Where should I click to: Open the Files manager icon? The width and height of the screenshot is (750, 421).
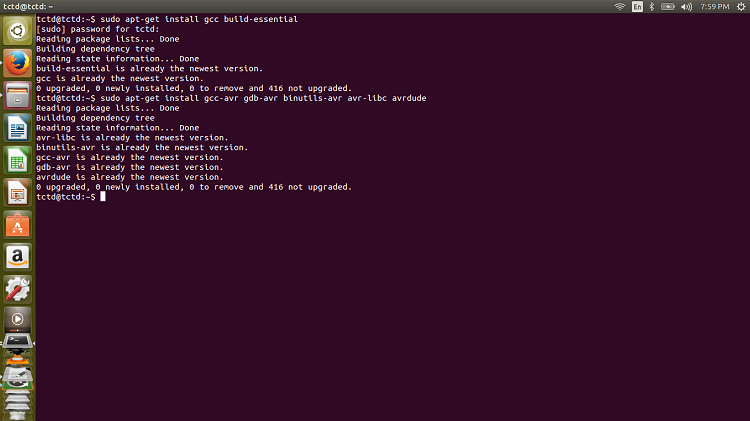point(17,95)
